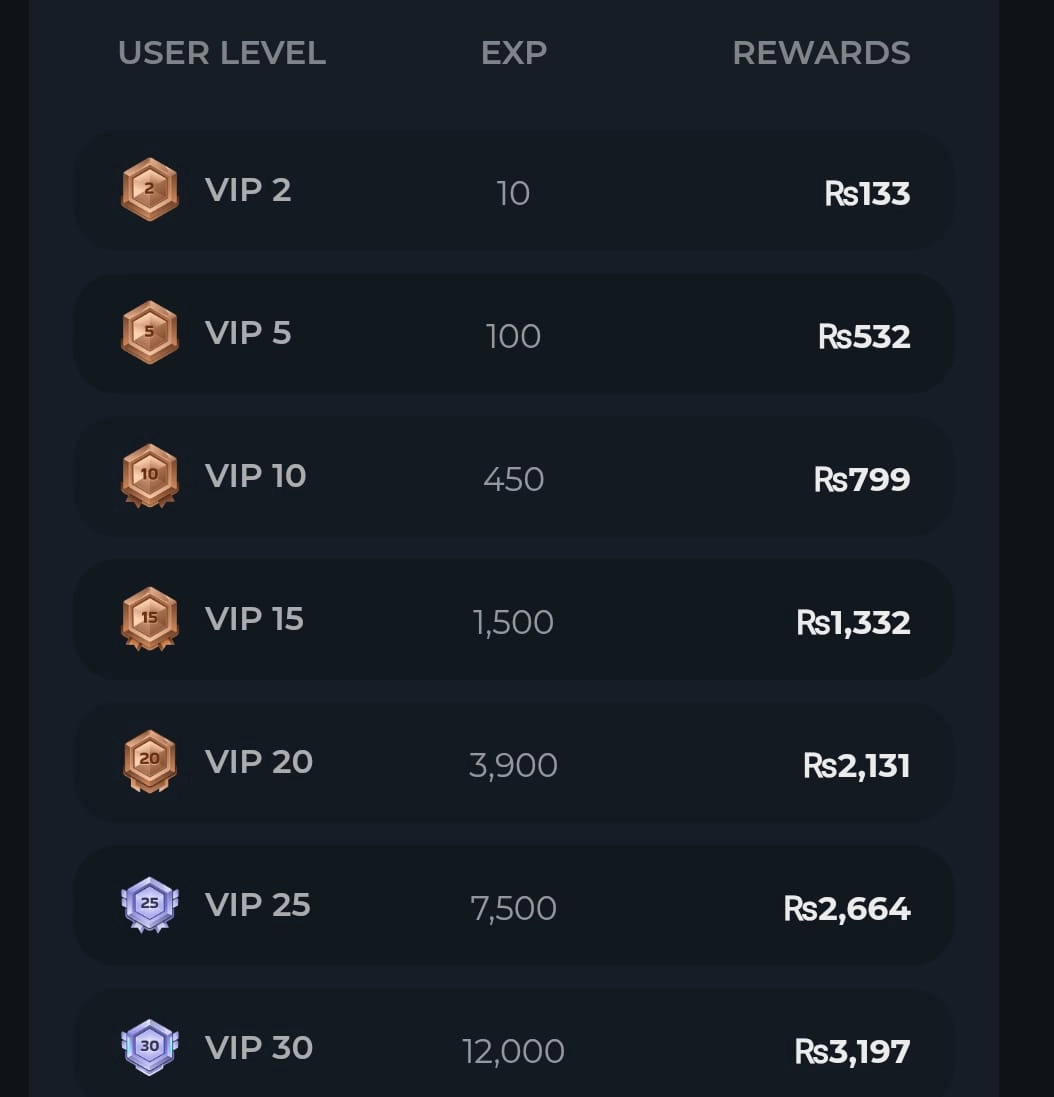Tap the Rs1,332 reward amount
This screenshot has height=1097, width=1054.
point(853,622)
